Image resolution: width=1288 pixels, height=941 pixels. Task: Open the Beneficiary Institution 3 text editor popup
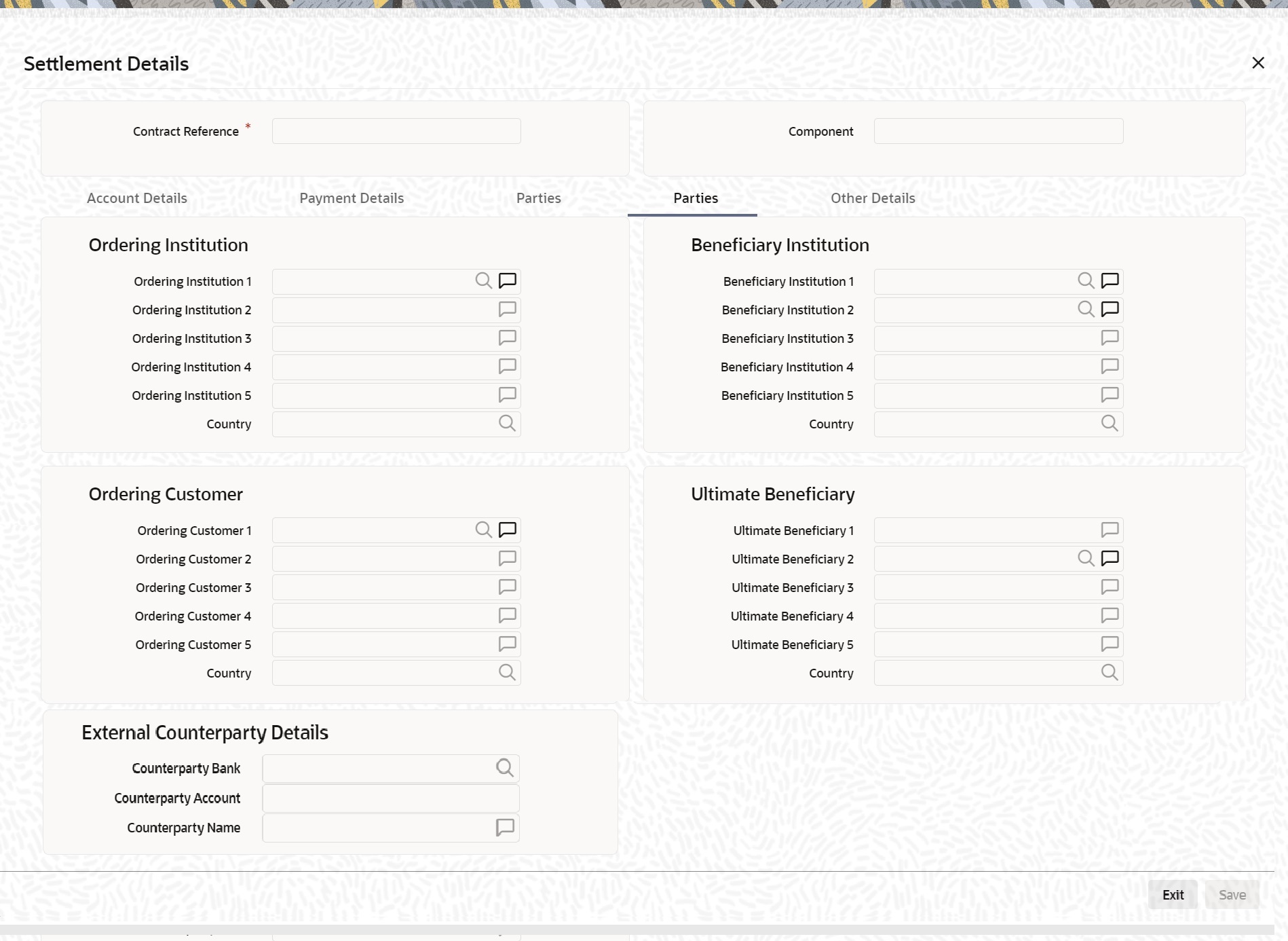(x=1110, y=338)
